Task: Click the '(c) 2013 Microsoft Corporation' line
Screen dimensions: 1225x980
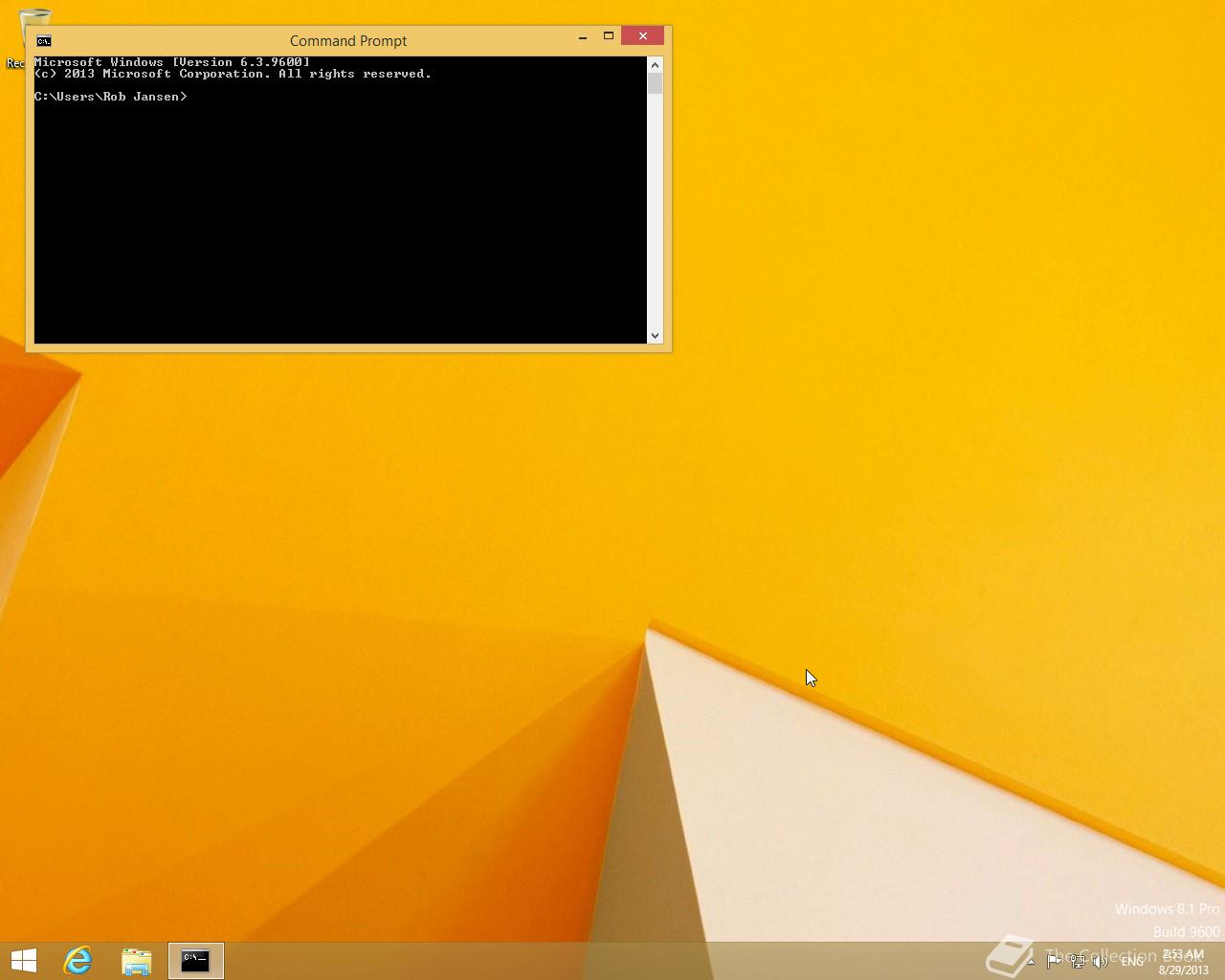Action: click(x=233, y=74)
